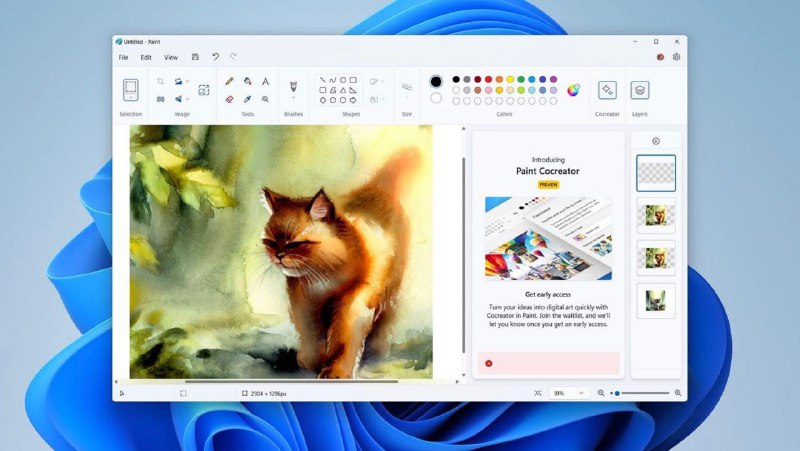
Task: Expand the Flip options arrow
Action: 187,99
